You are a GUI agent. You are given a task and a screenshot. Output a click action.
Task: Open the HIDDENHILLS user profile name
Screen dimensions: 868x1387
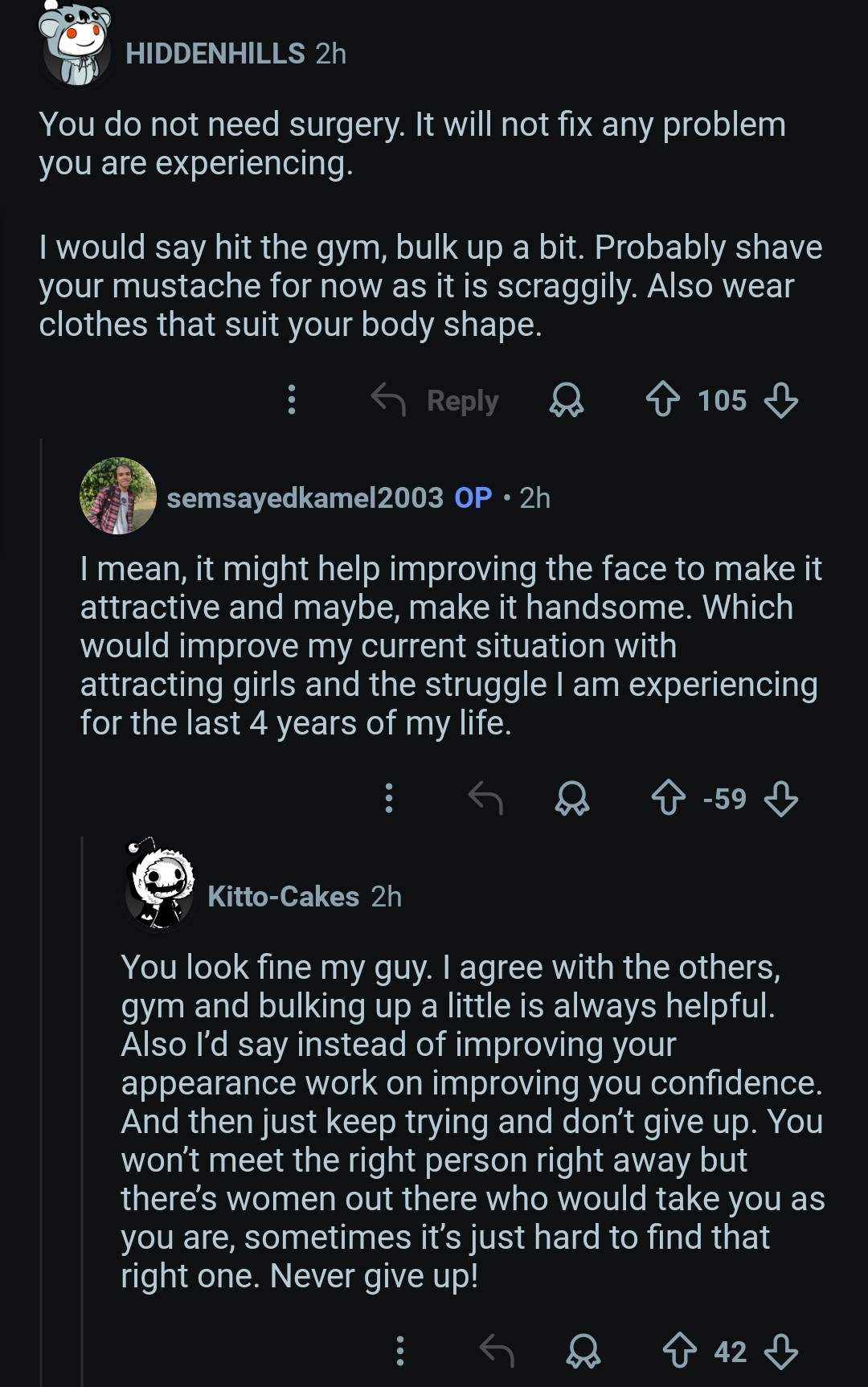coord(215,54)
